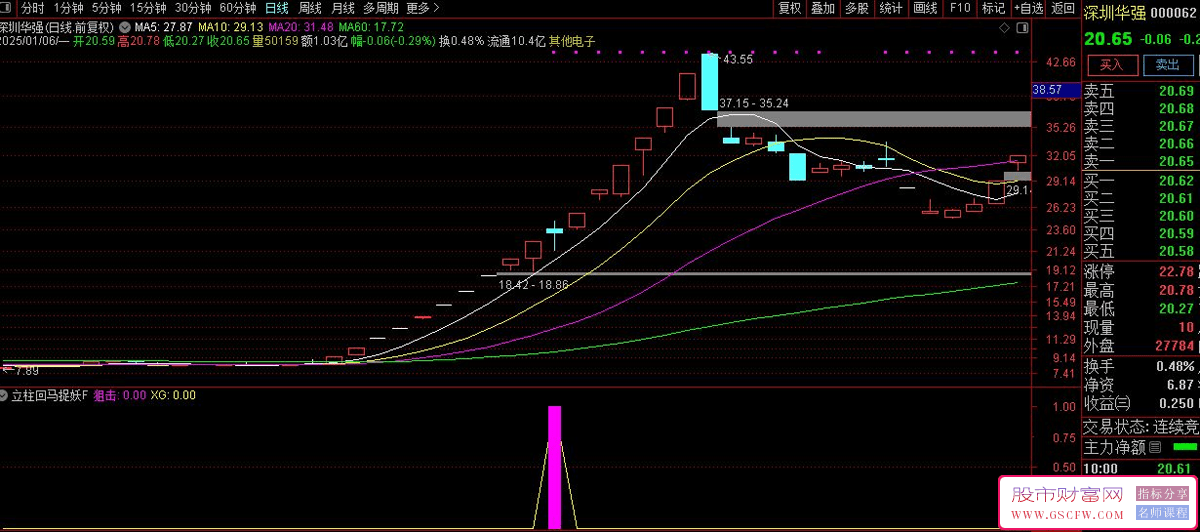Viewport: 1200px width, 532px height.
Task: Click the 最高 20.78 value
Action: (1176, 290)
